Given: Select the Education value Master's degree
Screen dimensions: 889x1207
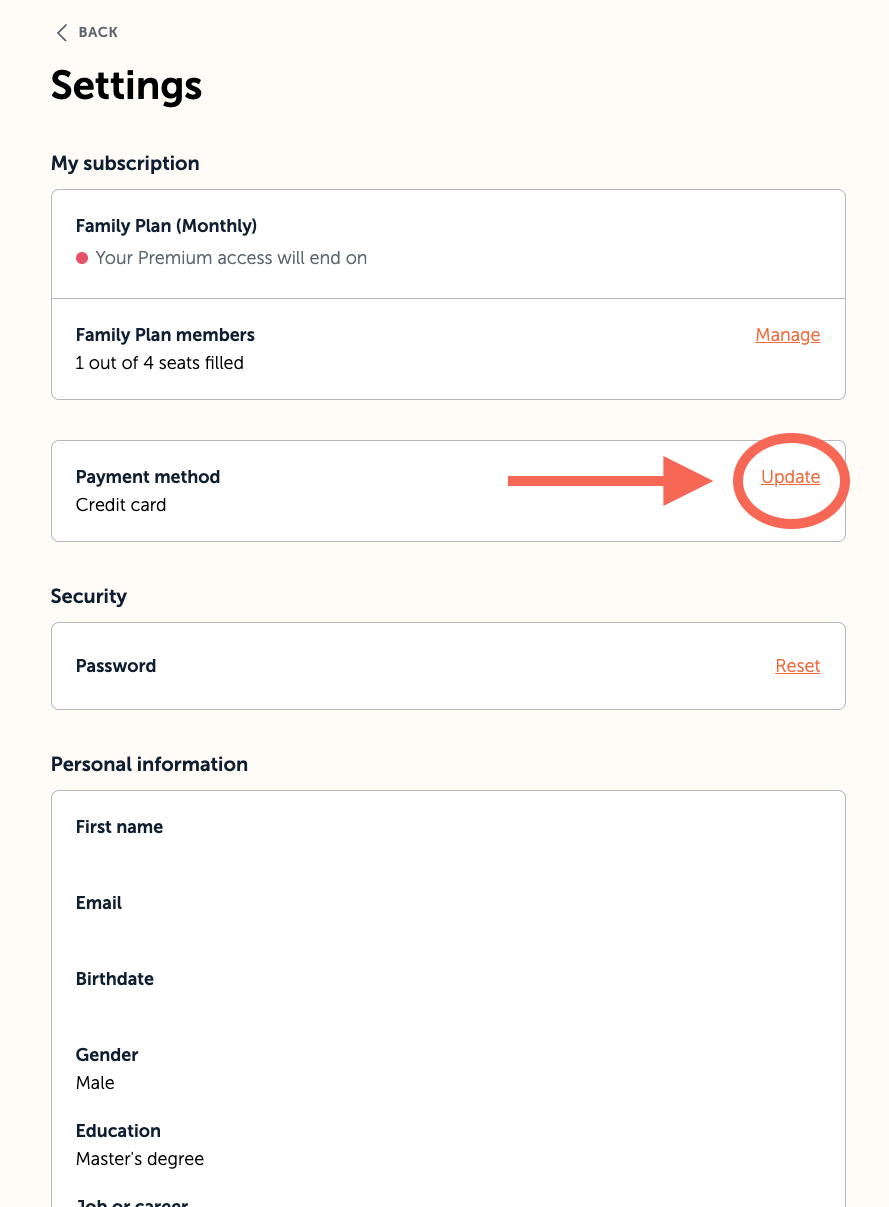Looking at the screenshot, I should pos(140,1159).
